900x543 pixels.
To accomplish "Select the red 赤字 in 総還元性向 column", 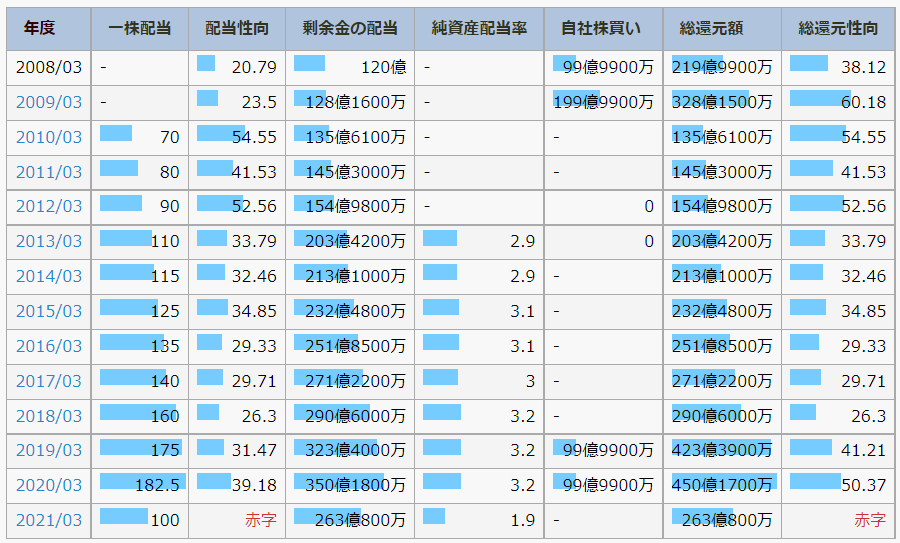I will pyautogui.click(x=870, y=520).
